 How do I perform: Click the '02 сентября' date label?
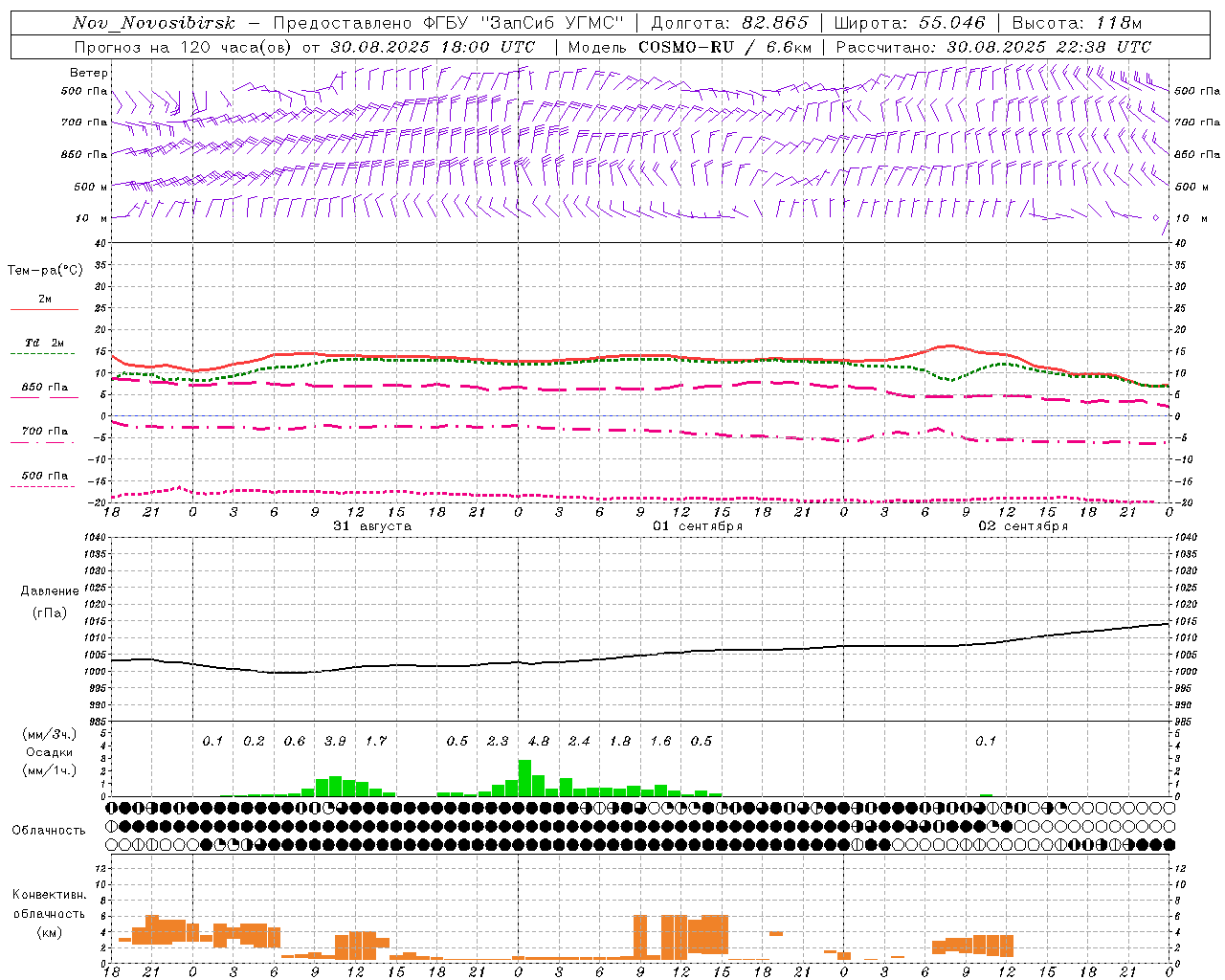pos(1023,526)
